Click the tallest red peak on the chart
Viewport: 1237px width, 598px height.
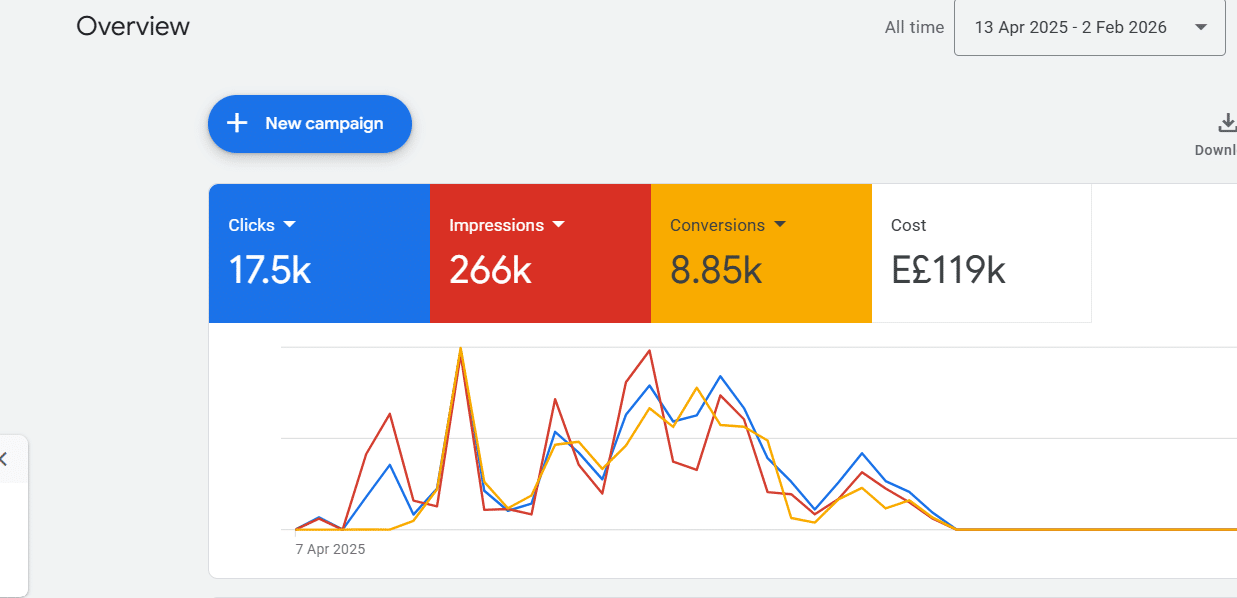coord(649,352)
